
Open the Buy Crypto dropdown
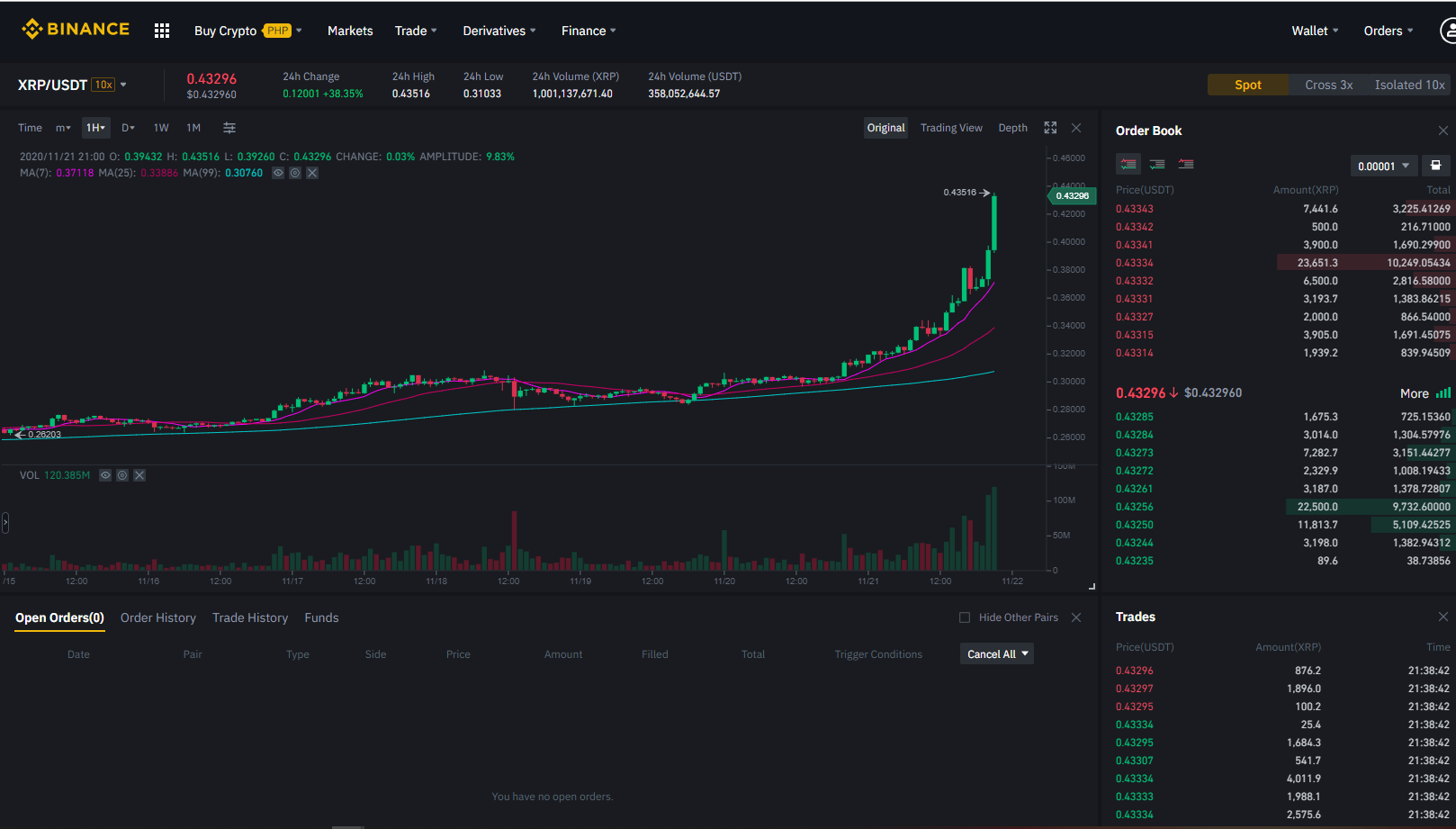point(248,31)
